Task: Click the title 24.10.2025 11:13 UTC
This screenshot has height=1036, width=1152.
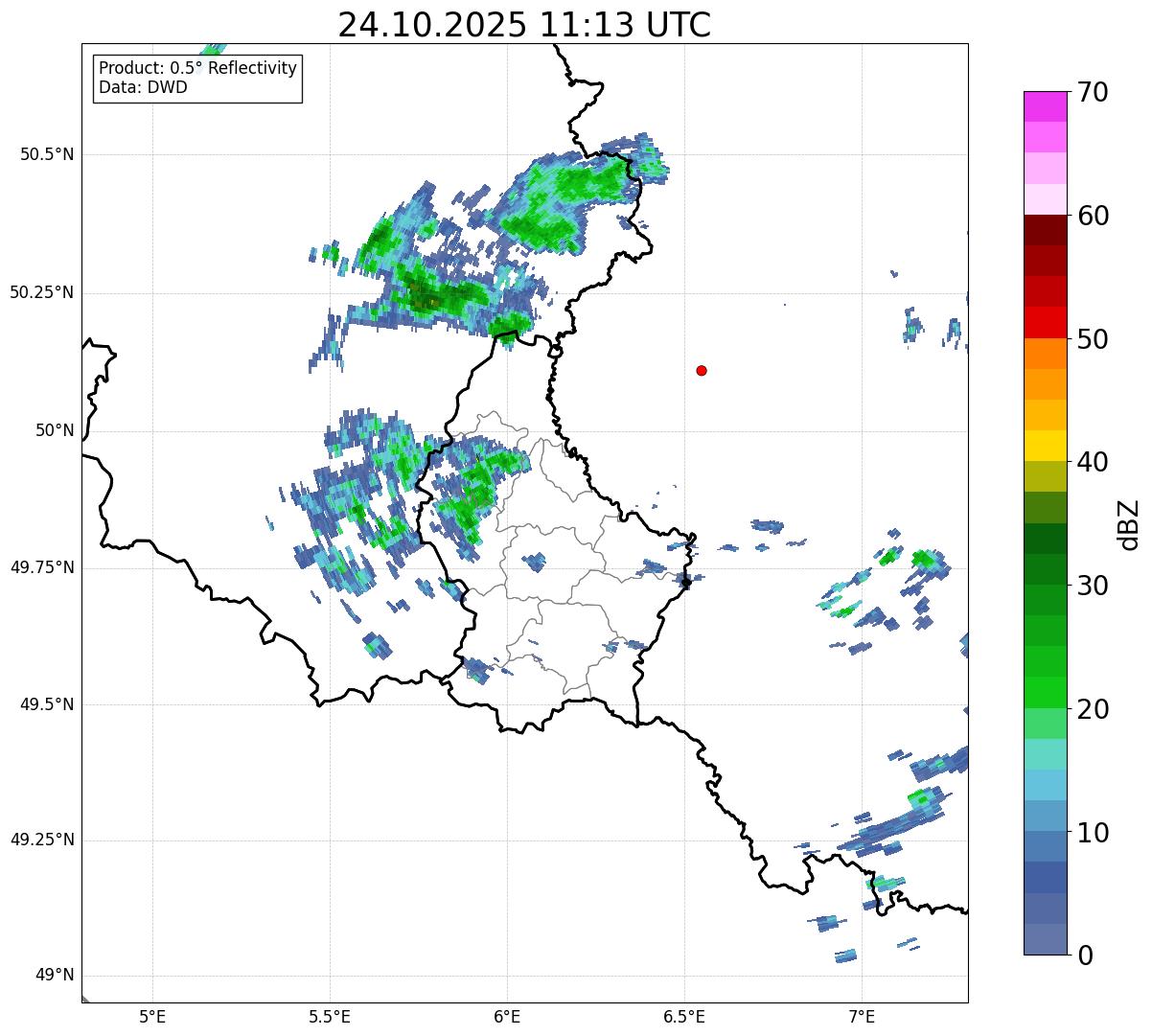Action: [524, 25]
